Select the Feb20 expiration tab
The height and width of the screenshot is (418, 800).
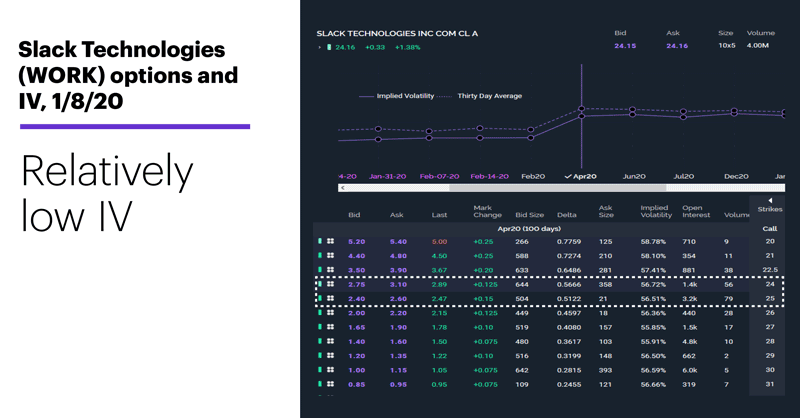(533, 176)
